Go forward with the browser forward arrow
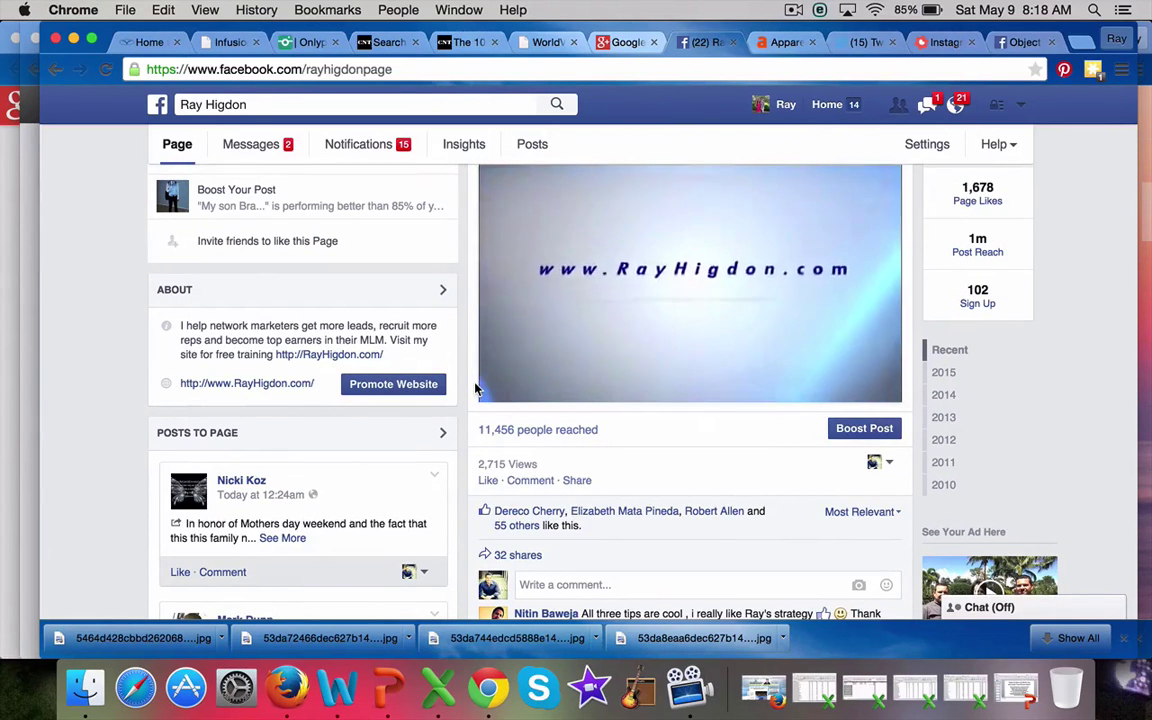 pos(80,70)
